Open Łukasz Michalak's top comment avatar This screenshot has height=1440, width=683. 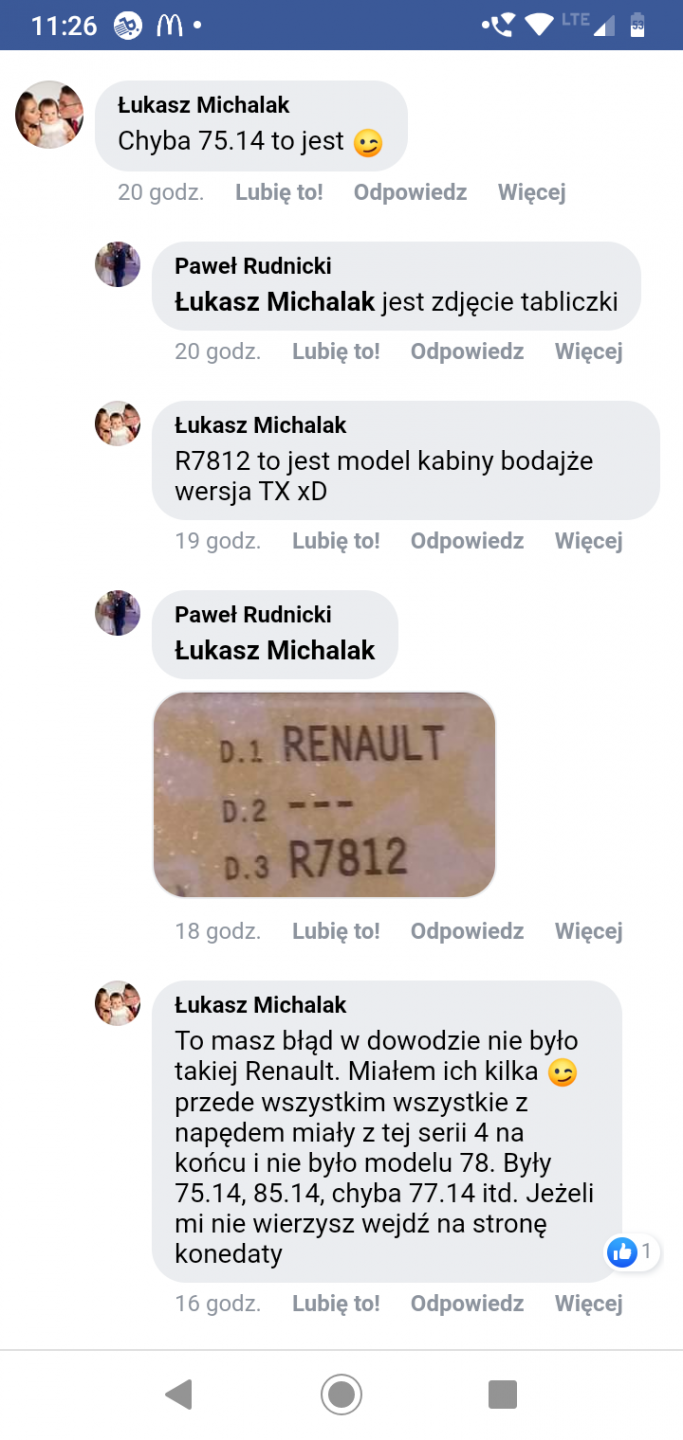point(49,114)
